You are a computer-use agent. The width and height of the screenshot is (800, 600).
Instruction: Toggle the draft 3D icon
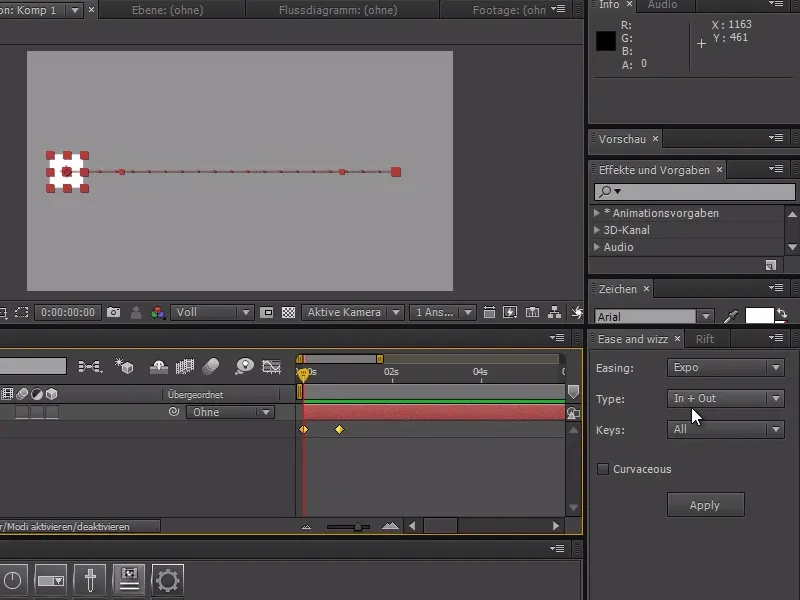tap(124, 366)
